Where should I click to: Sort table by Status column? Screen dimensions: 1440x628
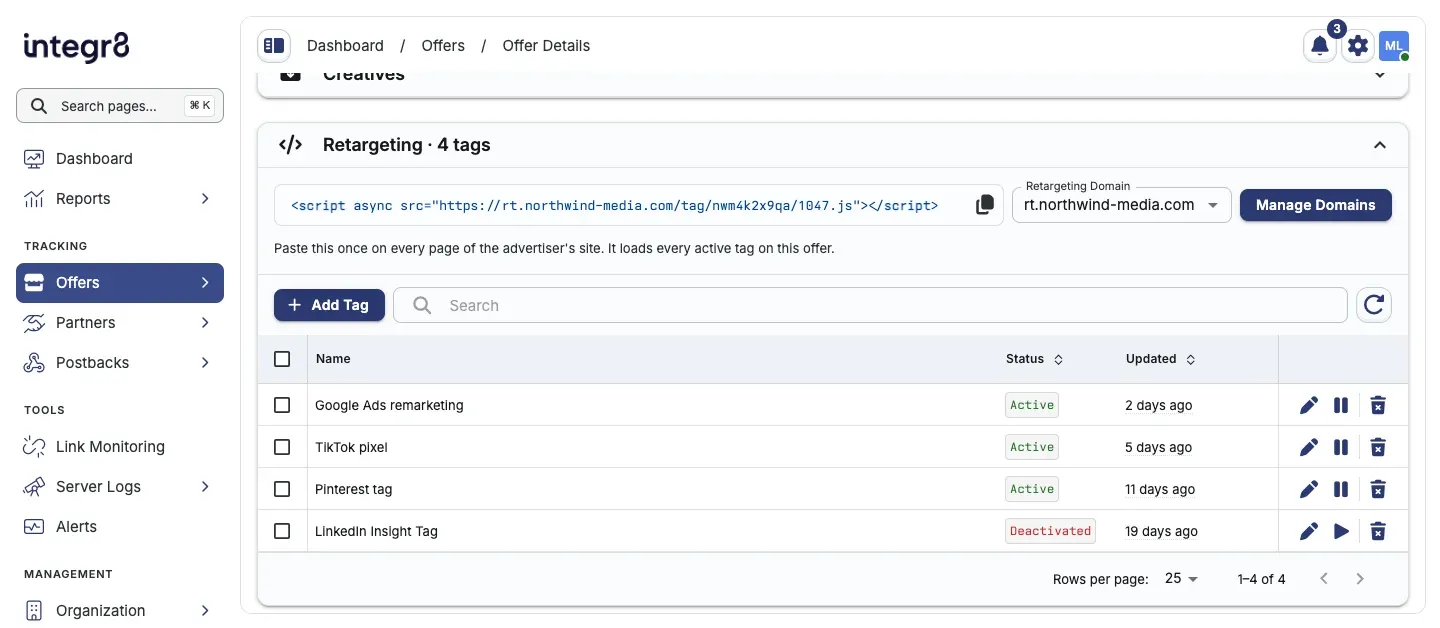coord(1034,359)
